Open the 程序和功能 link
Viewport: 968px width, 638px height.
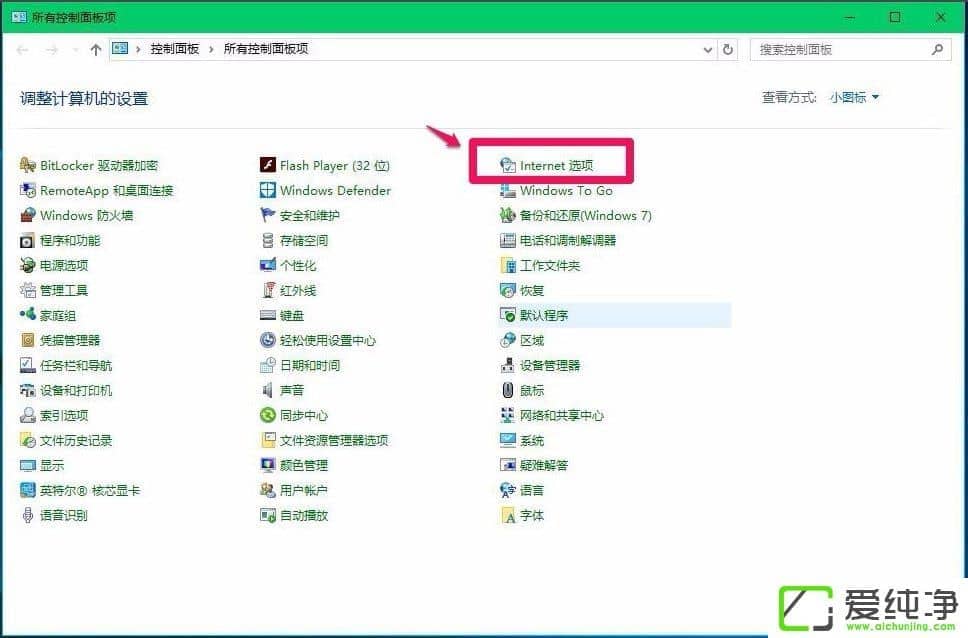point(70,240)
